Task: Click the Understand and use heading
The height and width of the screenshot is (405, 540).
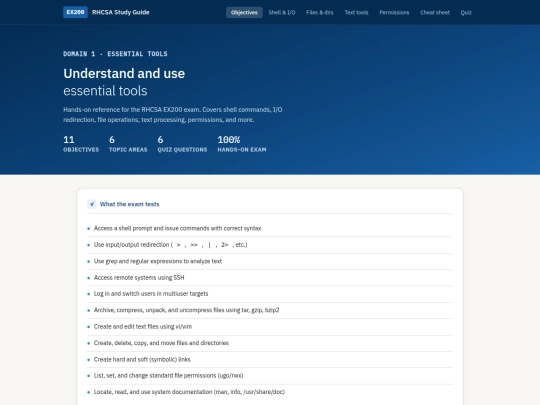Action: click(124, 73)
